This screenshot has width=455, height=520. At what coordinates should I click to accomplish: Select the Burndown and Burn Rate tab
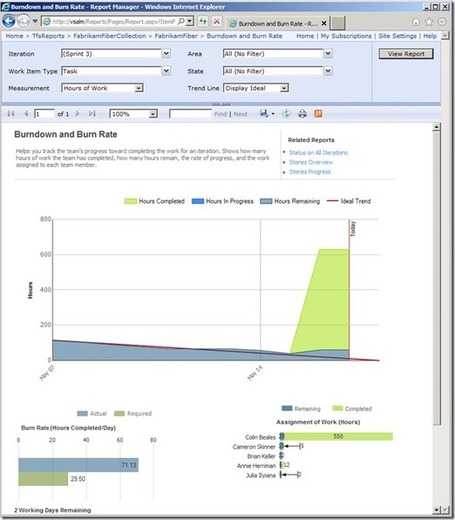pyautogui.click(x=278, y=24)
